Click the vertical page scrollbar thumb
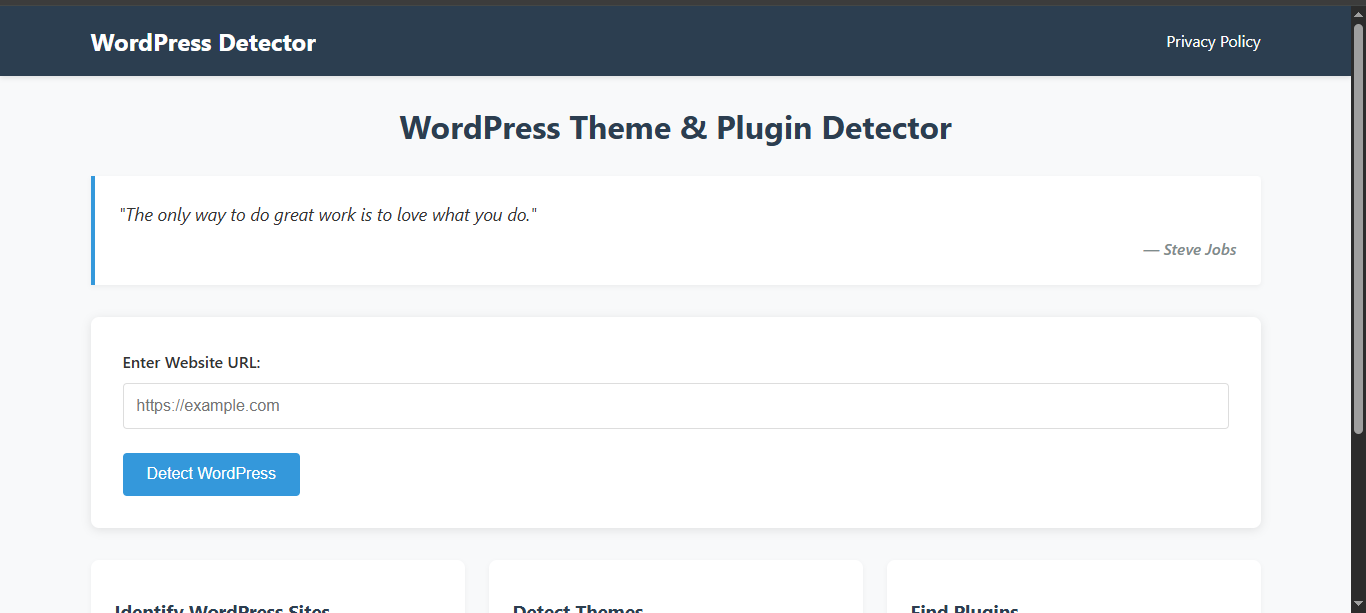The width and height of the screenshot is (1366, 613). (x=1358, y=228)
